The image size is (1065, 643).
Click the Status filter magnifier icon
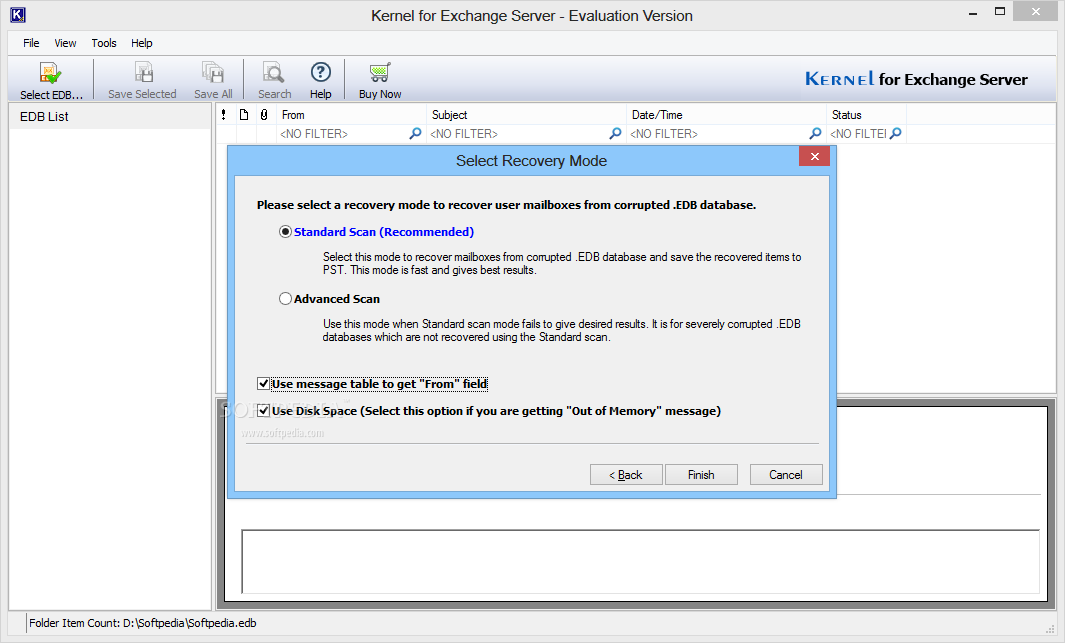click(896, 134)
